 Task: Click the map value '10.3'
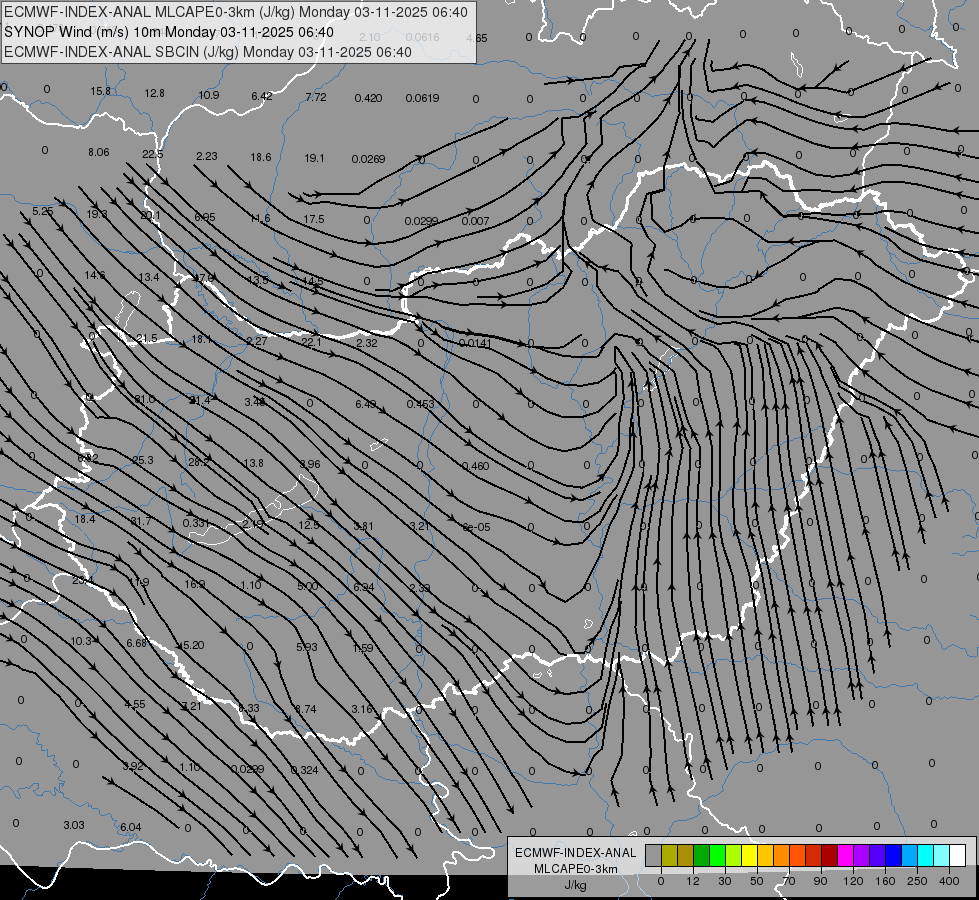[81, 641]
